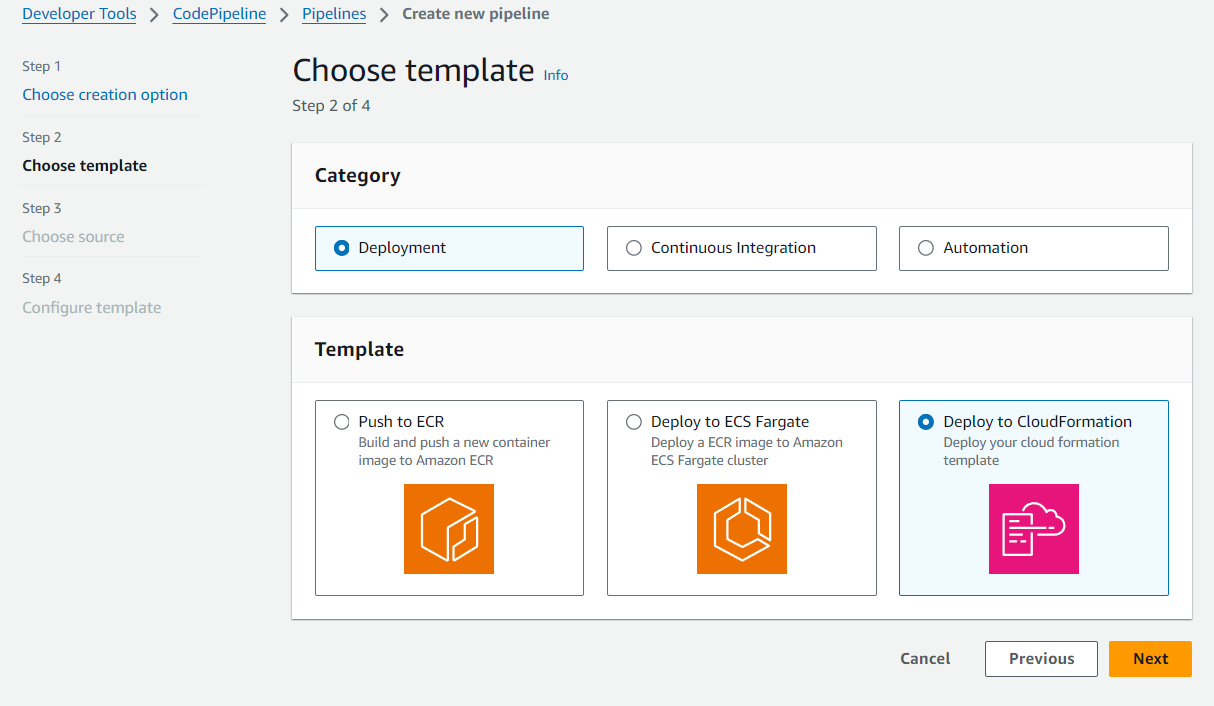The width and height of the screenshot is (1214, 706).
Task: Select the Continuous Integration category
Action: pyautogui.click(x=633, y=248)
